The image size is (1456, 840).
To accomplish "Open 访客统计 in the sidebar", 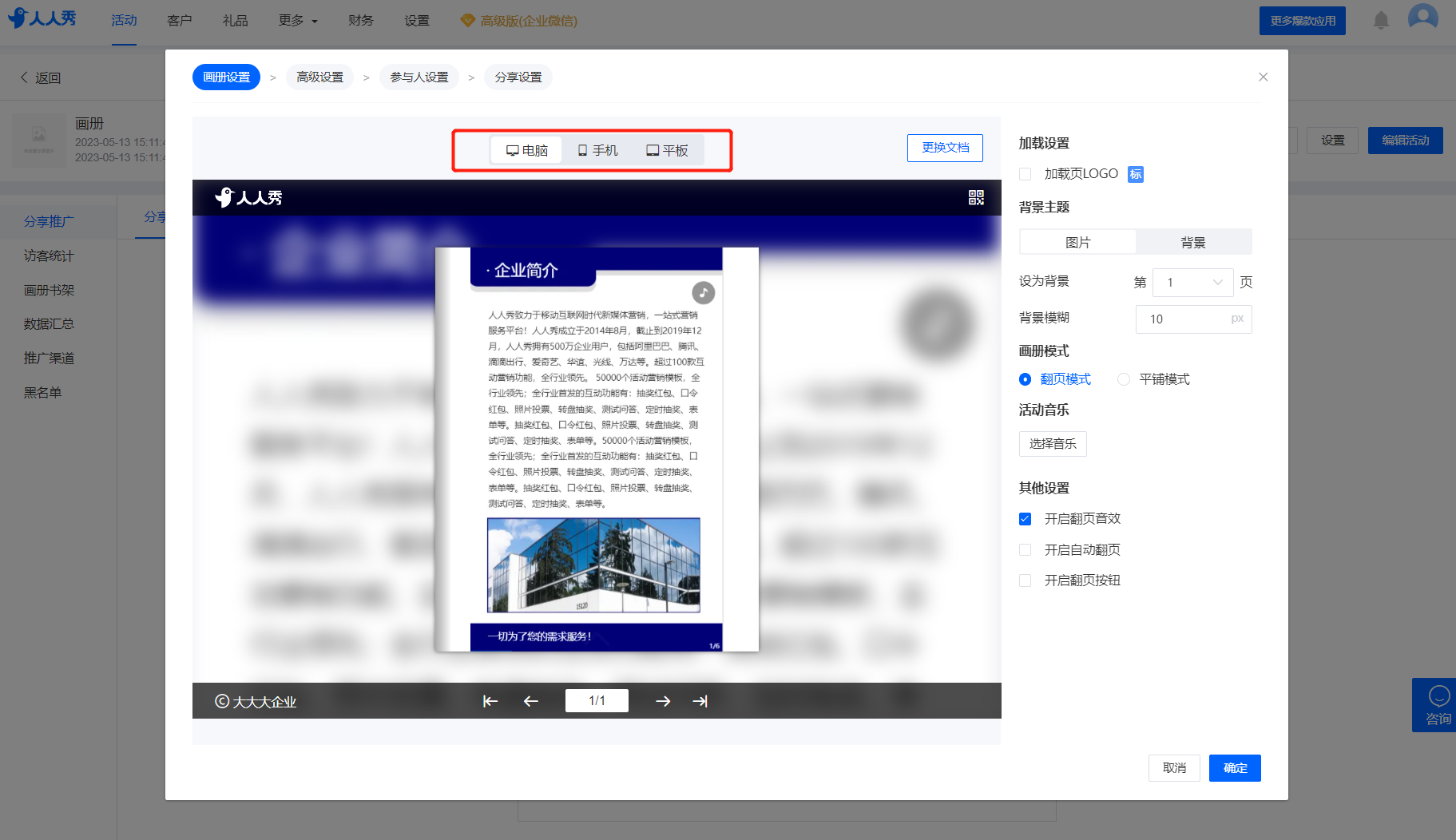I will click(49, 256).
